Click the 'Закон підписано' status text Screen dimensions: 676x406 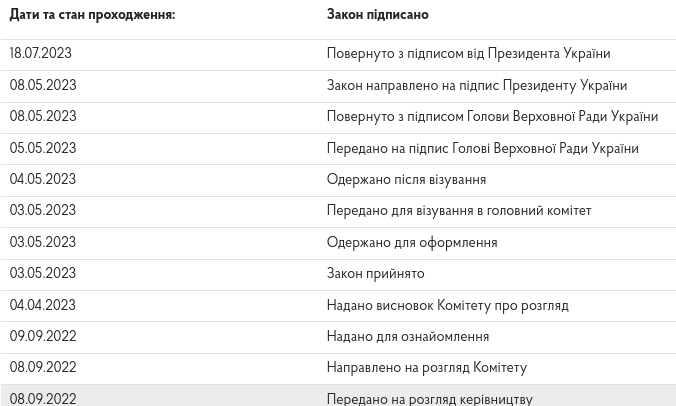click(377, 15)
